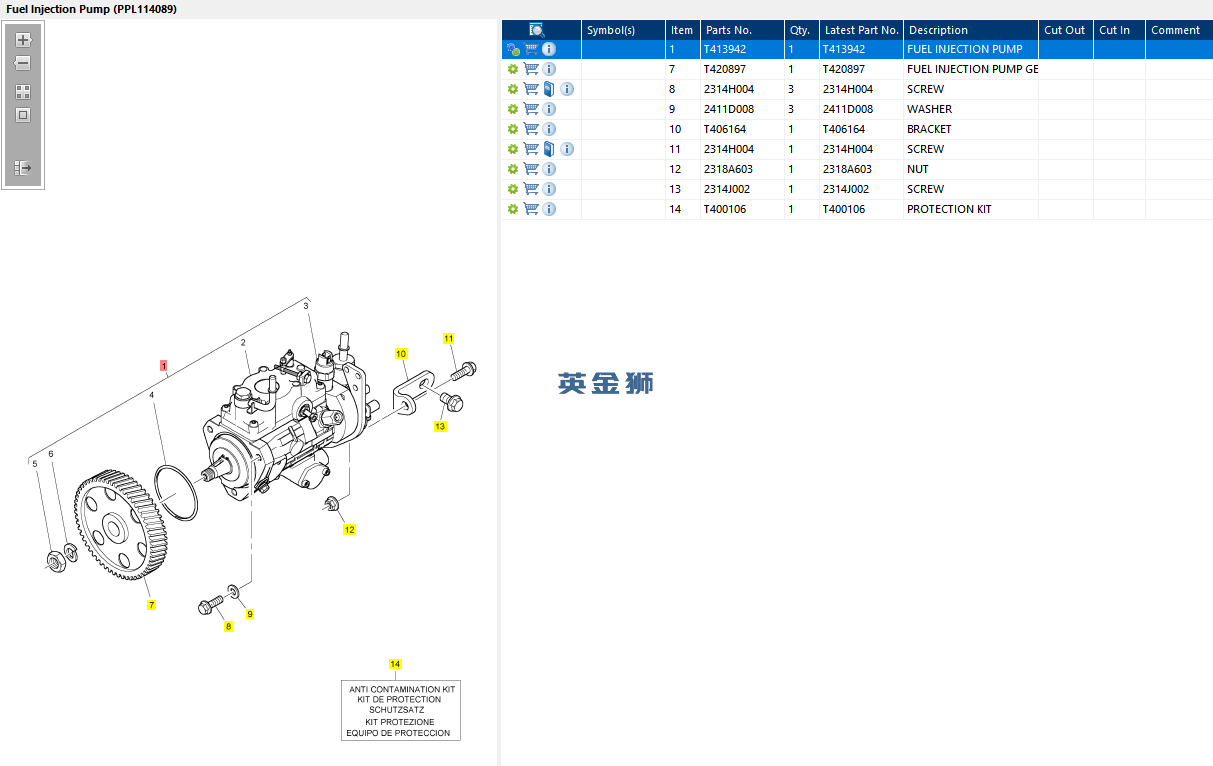Click the blue book icon for item 8

(549, 89)
